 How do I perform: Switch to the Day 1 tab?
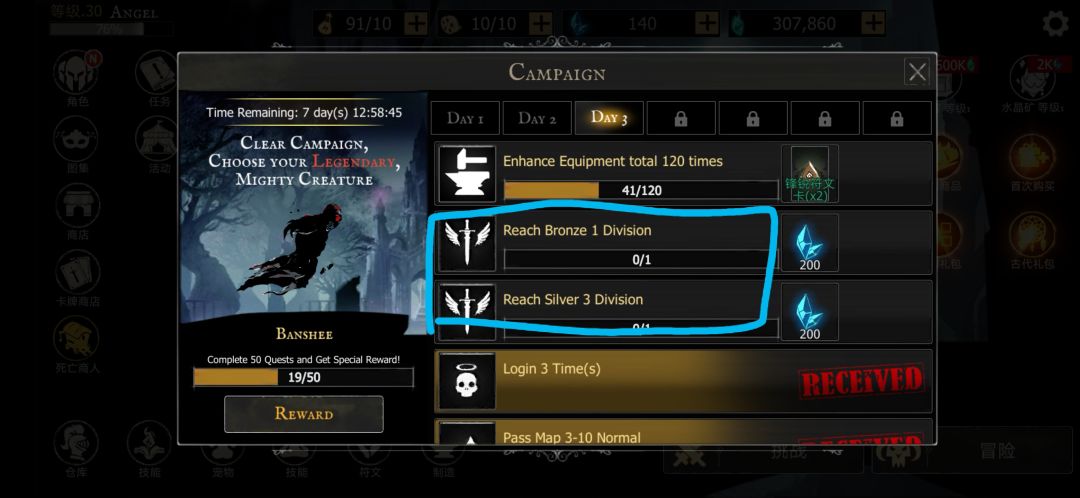pos(465,118)
